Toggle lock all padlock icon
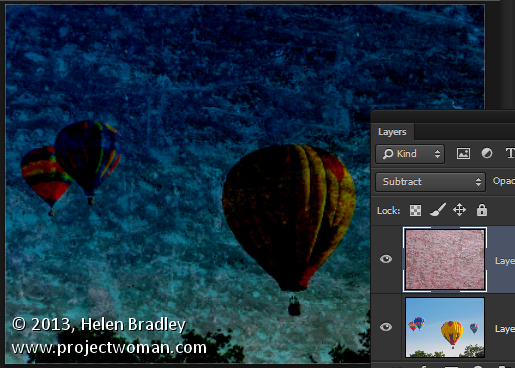The width and height of the screenshot is (515, 368). coord(482,210)
